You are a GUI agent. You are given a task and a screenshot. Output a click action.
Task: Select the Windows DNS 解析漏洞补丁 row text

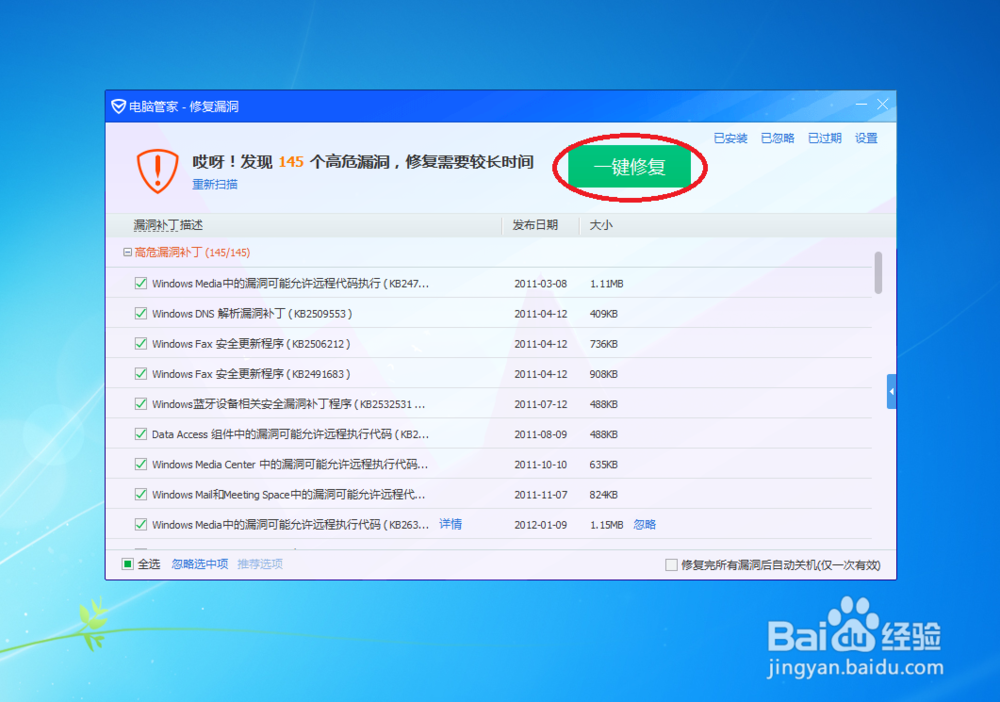pyautogui.click(x=252, y=314)
